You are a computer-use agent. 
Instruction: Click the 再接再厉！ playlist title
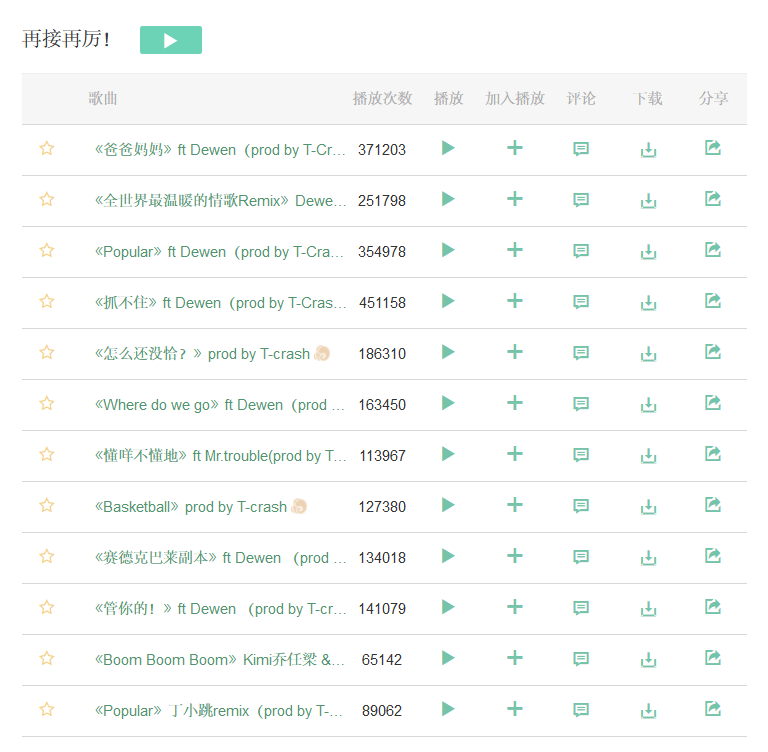(x=66, y=39)
